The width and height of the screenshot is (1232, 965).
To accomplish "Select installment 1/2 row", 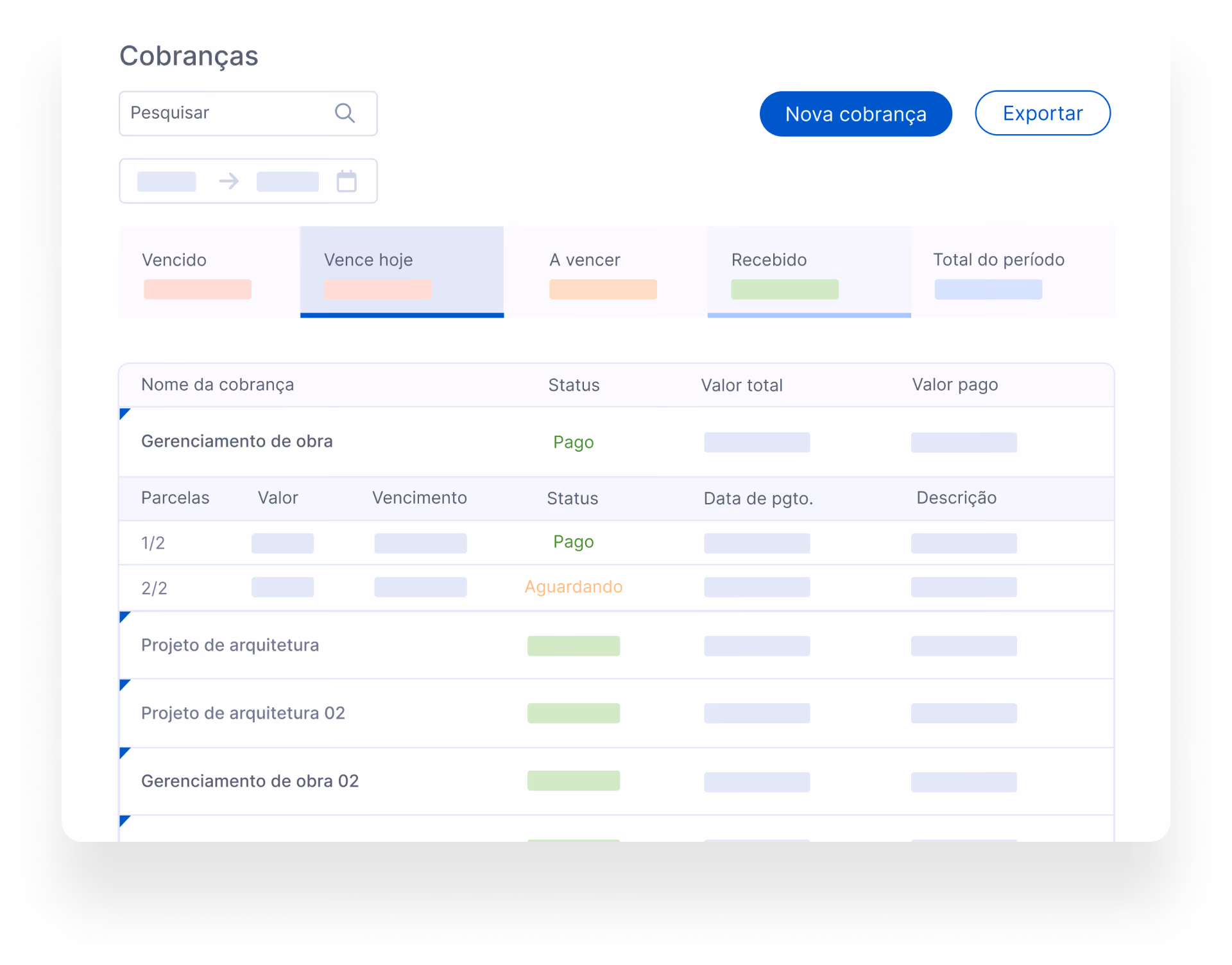I will (616, 543).
